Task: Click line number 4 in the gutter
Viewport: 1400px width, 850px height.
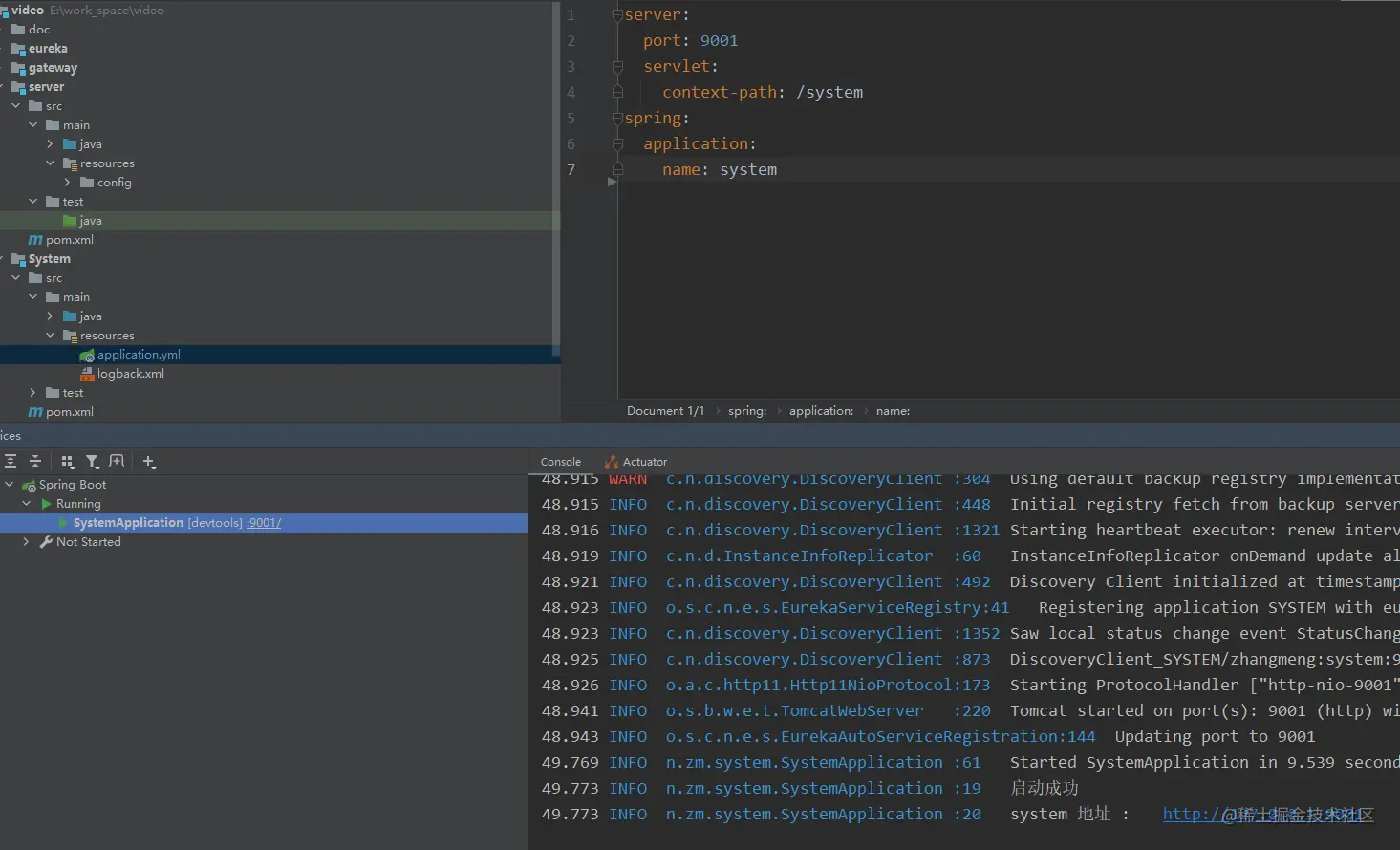Action: pyautogui.click(x=571, y=93)
